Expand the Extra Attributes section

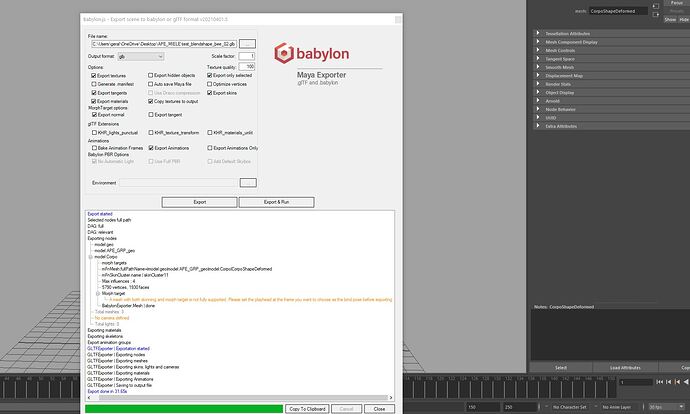(538, 126)
